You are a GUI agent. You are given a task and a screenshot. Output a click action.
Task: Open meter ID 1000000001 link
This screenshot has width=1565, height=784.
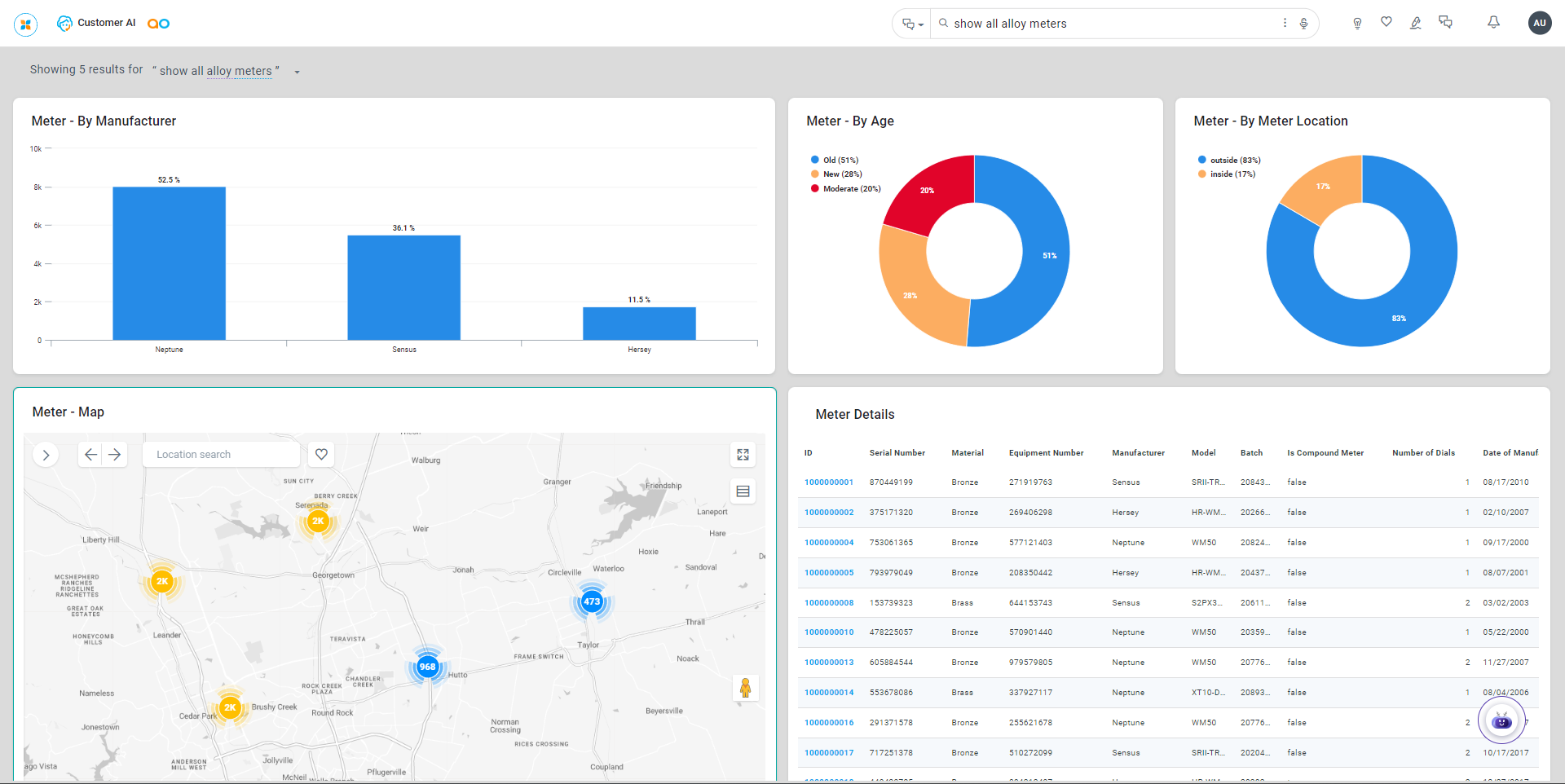828,482
